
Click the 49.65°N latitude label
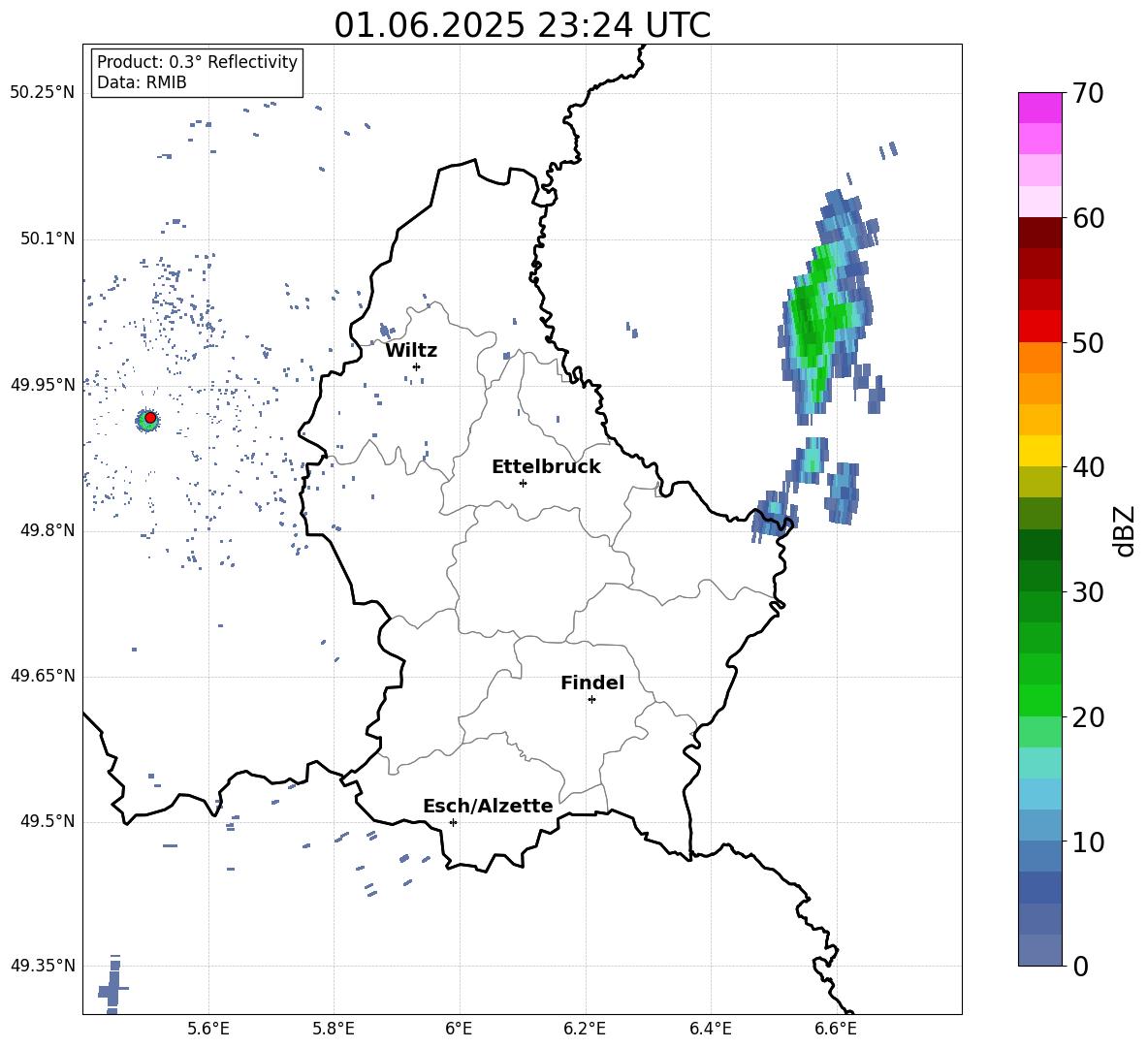(42, 676)
